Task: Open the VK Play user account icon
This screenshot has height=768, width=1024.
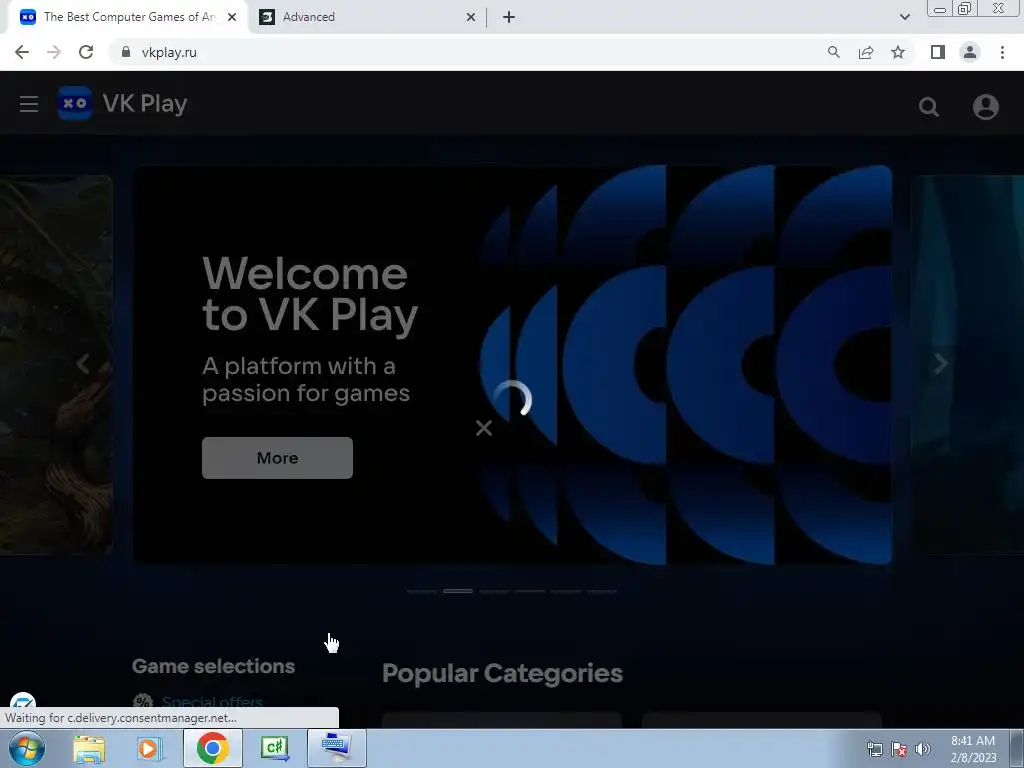Action: 985,106
